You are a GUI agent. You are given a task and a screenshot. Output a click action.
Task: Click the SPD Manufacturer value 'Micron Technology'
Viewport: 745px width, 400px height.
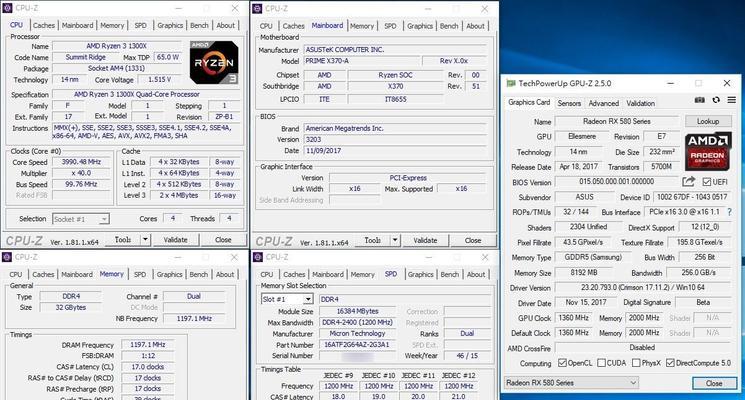click(x=357, y=333)
